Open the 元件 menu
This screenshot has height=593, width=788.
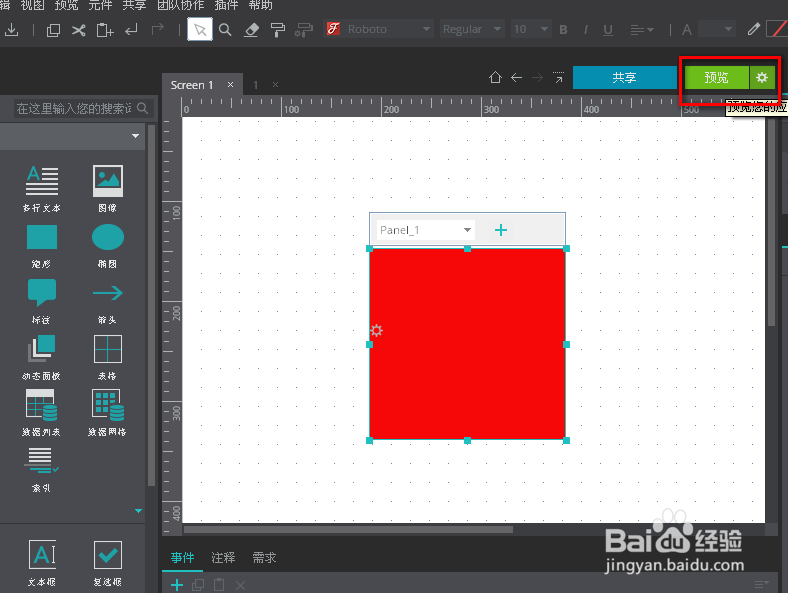pyautogui.click(x=100, y=6)
